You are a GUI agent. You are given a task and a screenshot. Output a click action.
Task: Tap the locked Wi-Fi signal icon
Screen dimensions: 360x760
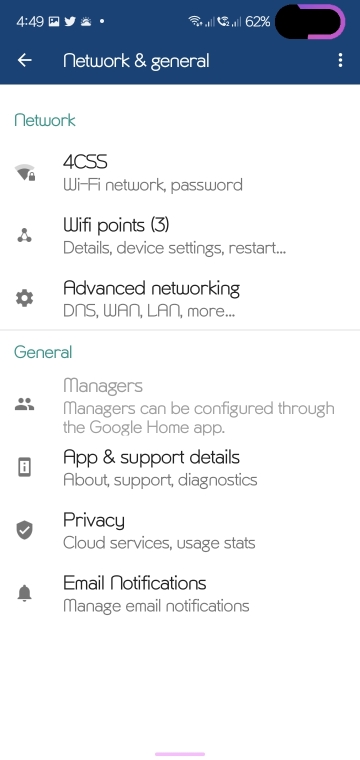click(x=25, y=172)
